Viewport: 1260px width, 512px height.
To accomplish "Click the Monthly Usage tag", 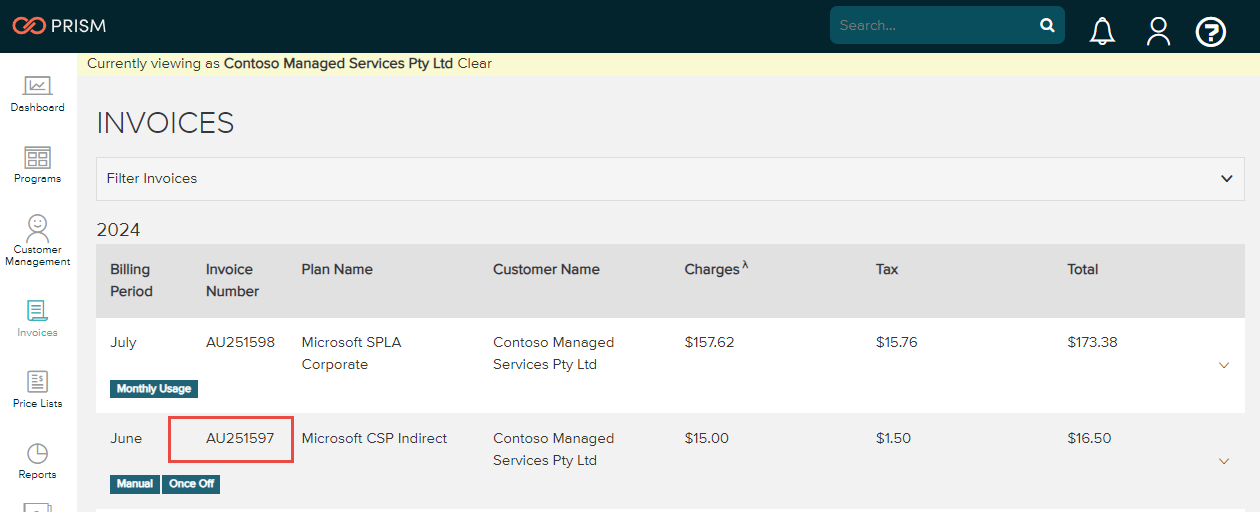I will tap(154, 389).
